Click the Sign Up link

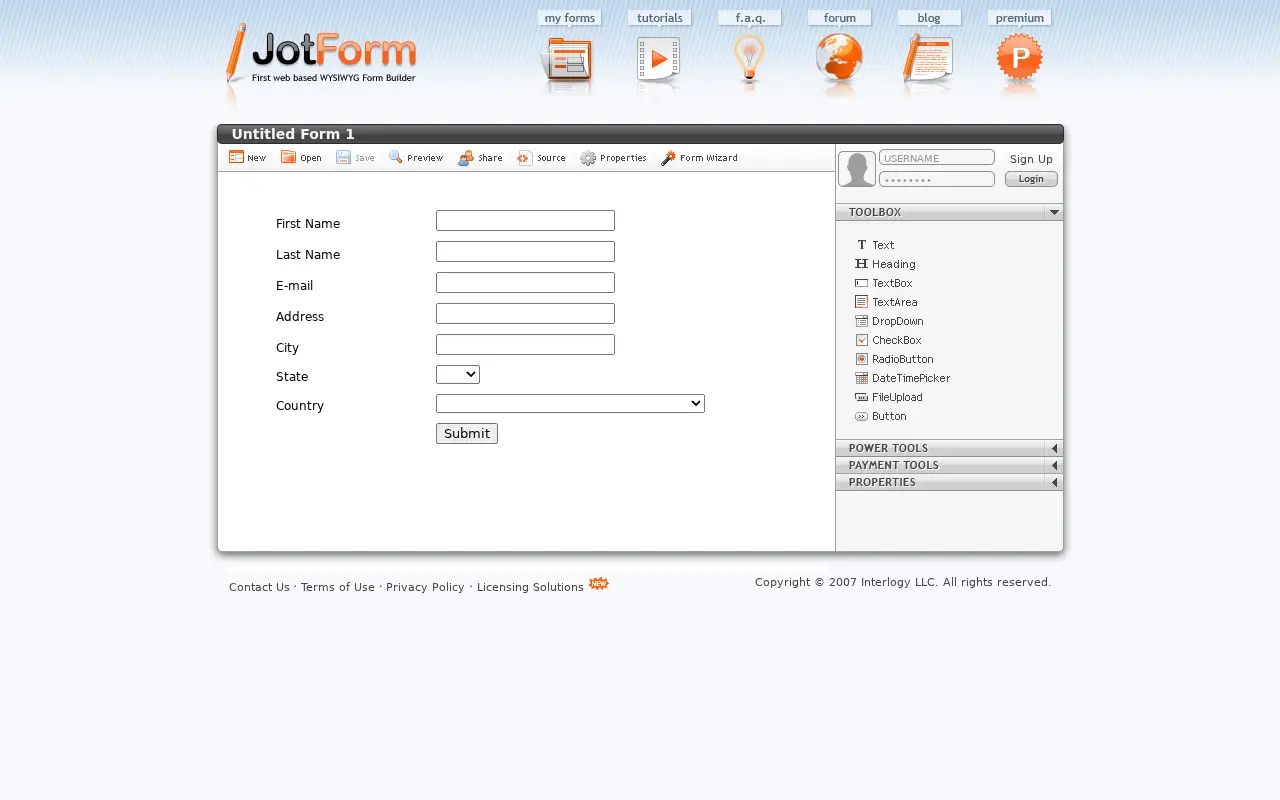click(x=1031, y=159)
